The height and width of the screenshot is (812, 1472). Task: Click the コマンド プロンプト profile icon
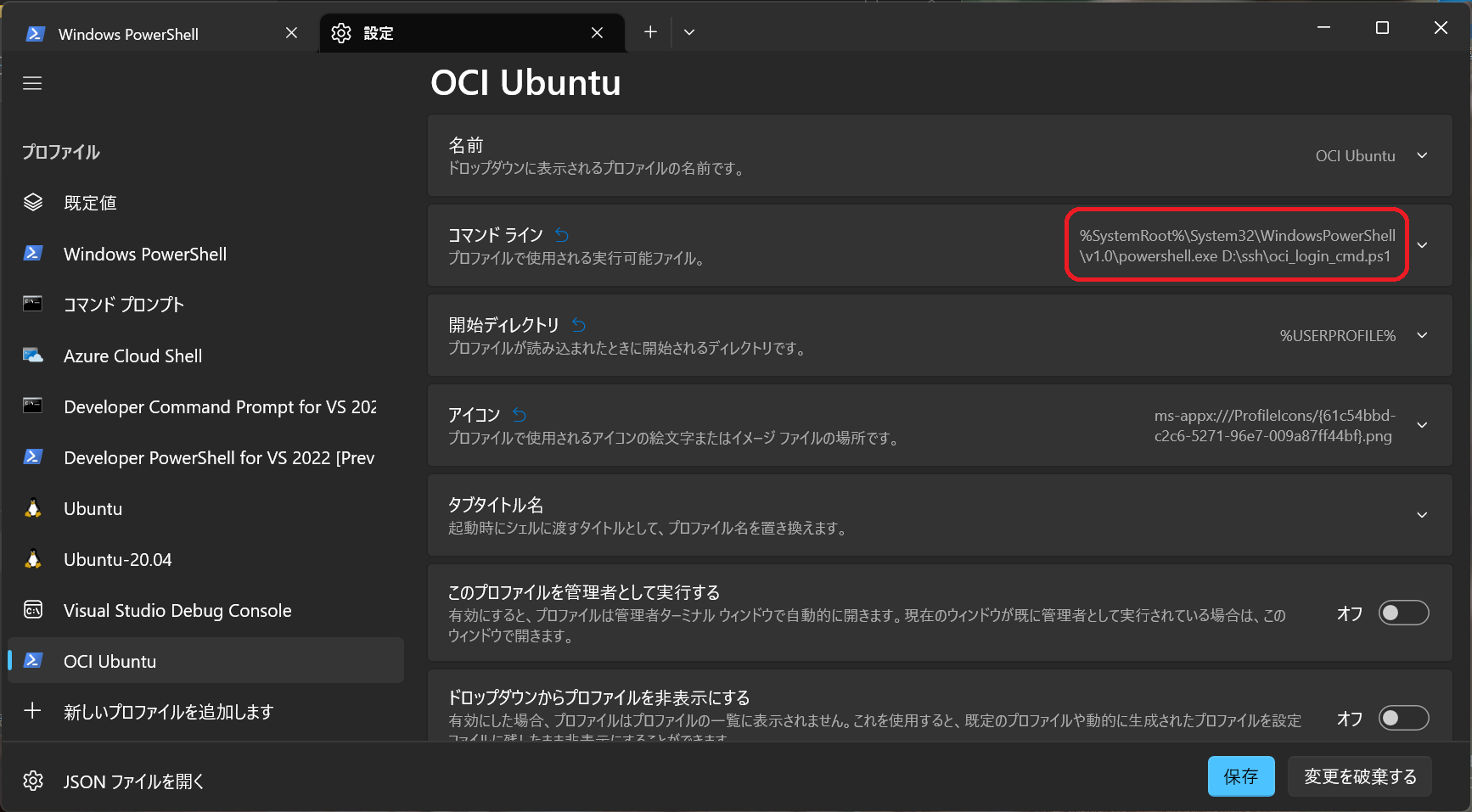[33, 304]
